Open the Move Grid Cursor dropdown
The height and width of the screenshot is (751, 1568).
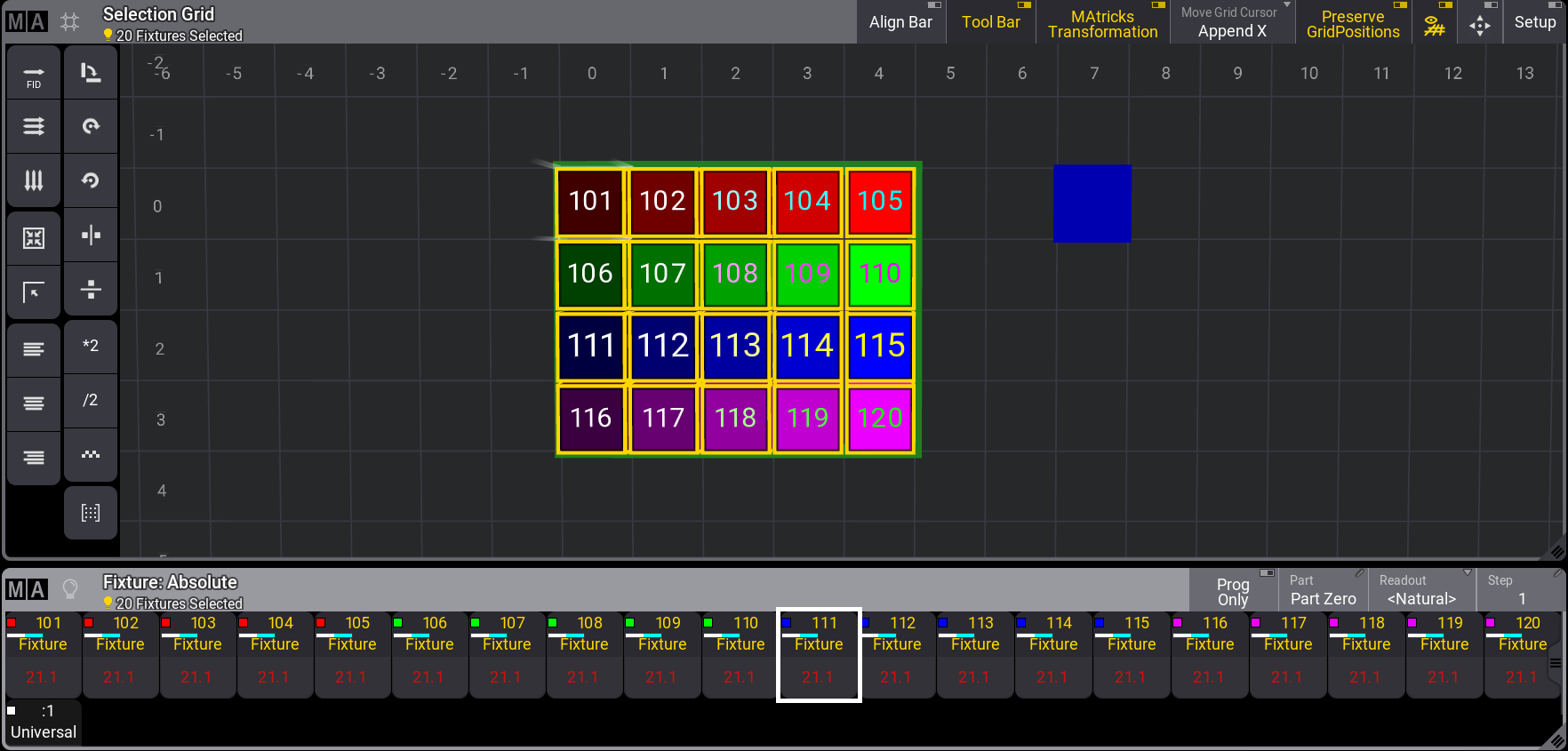tap(1232, 22)
